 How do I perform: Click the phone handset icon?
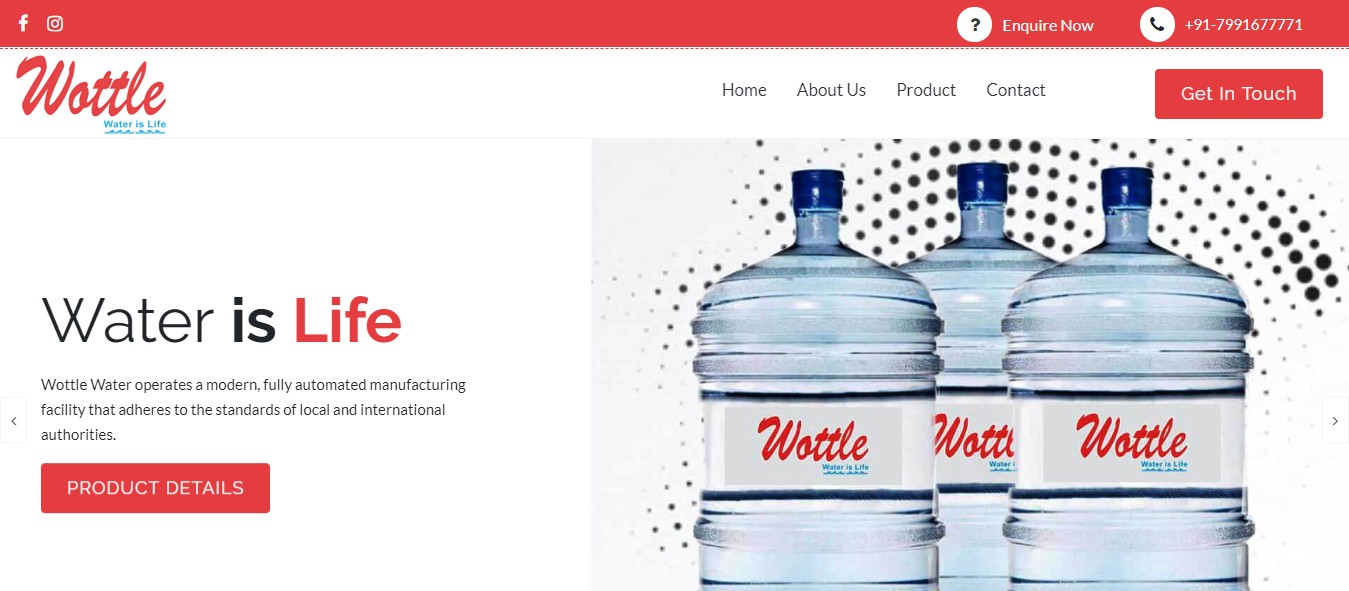click(x=1157, y=25)
